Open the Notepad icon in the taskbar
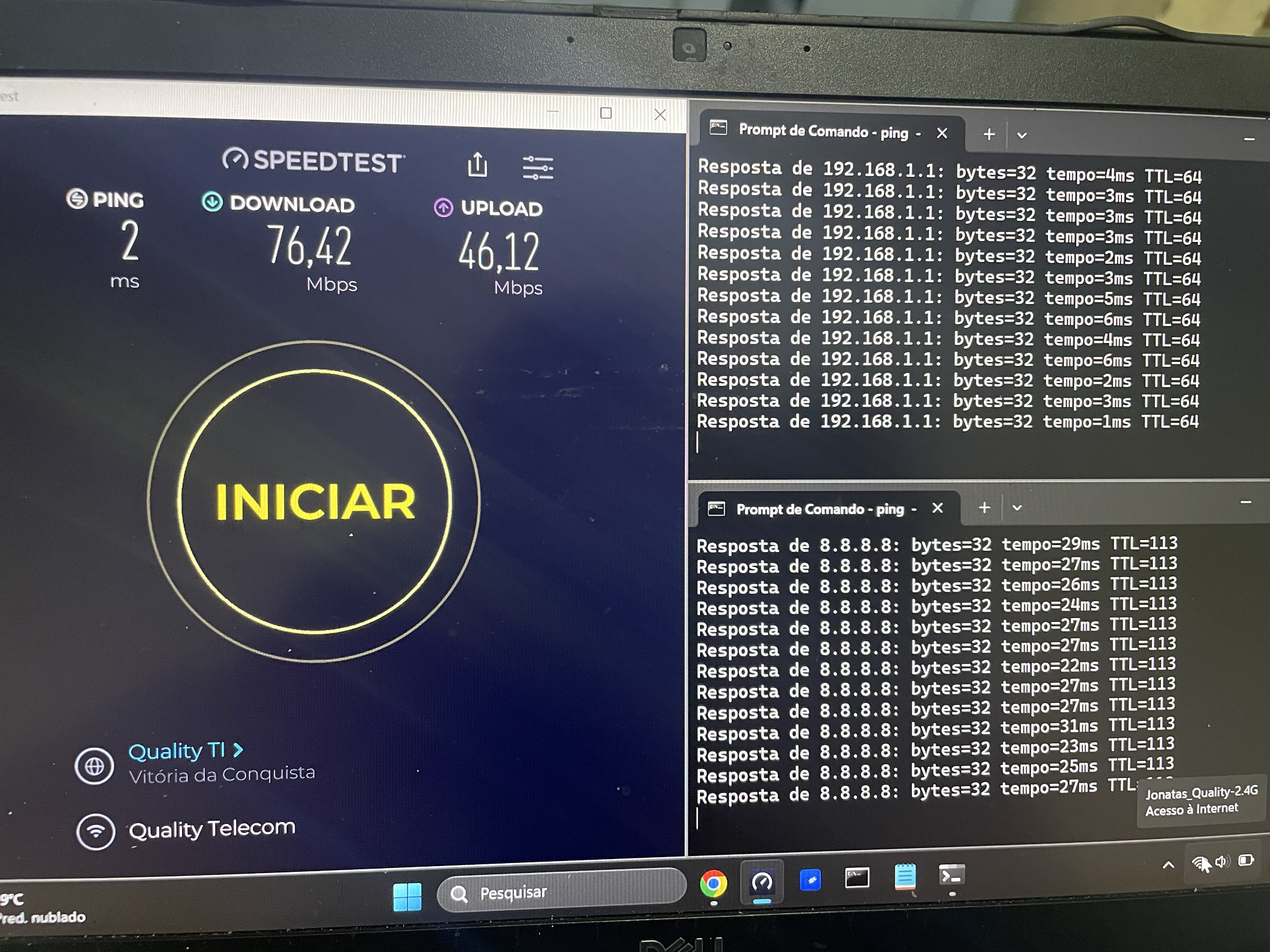The image size is (1270, 952). point(905,877)
